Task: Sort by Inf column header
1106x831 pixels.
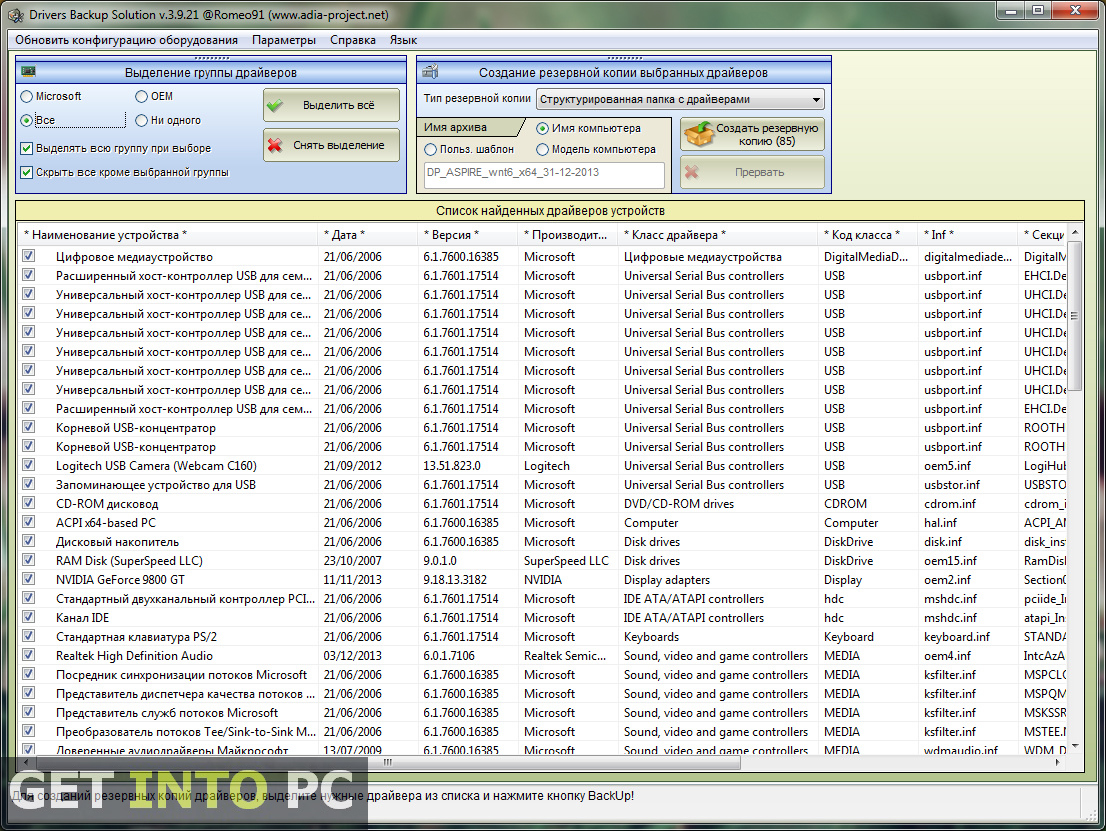Action: point(969,235)
